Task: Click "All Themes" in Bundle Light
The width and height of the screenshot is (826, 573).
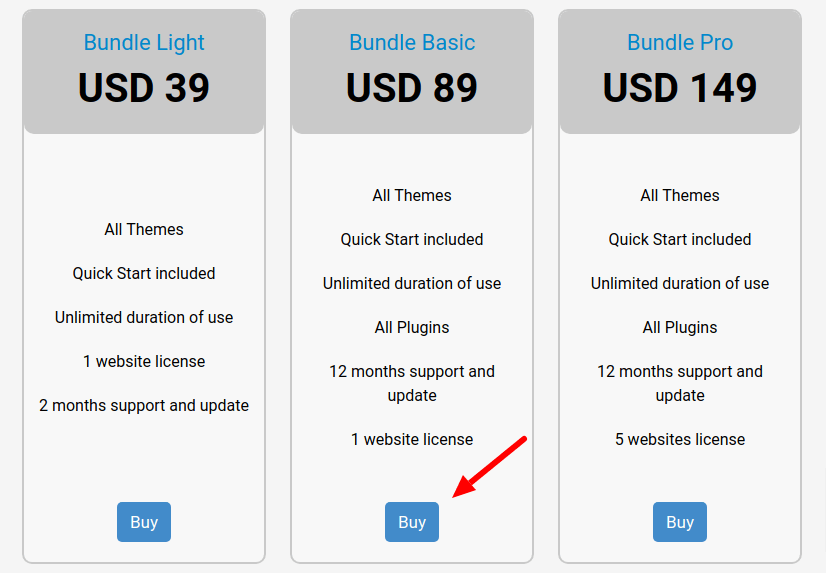Action: 144,229
